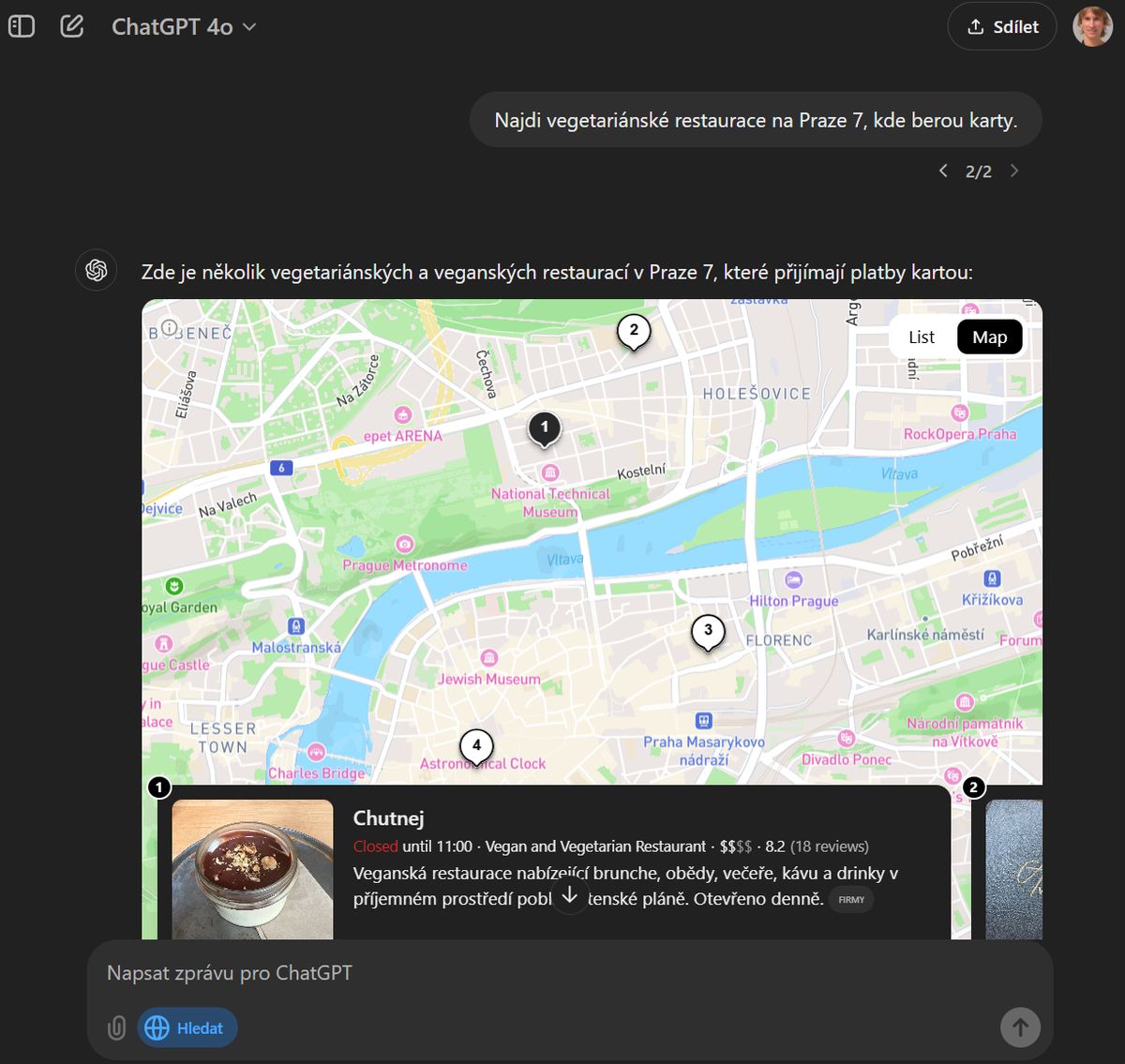The width and height of the screenshot is (1125, 1064).
Task: Click the Křižíkova metro station icon
Action: pos(993,578)
